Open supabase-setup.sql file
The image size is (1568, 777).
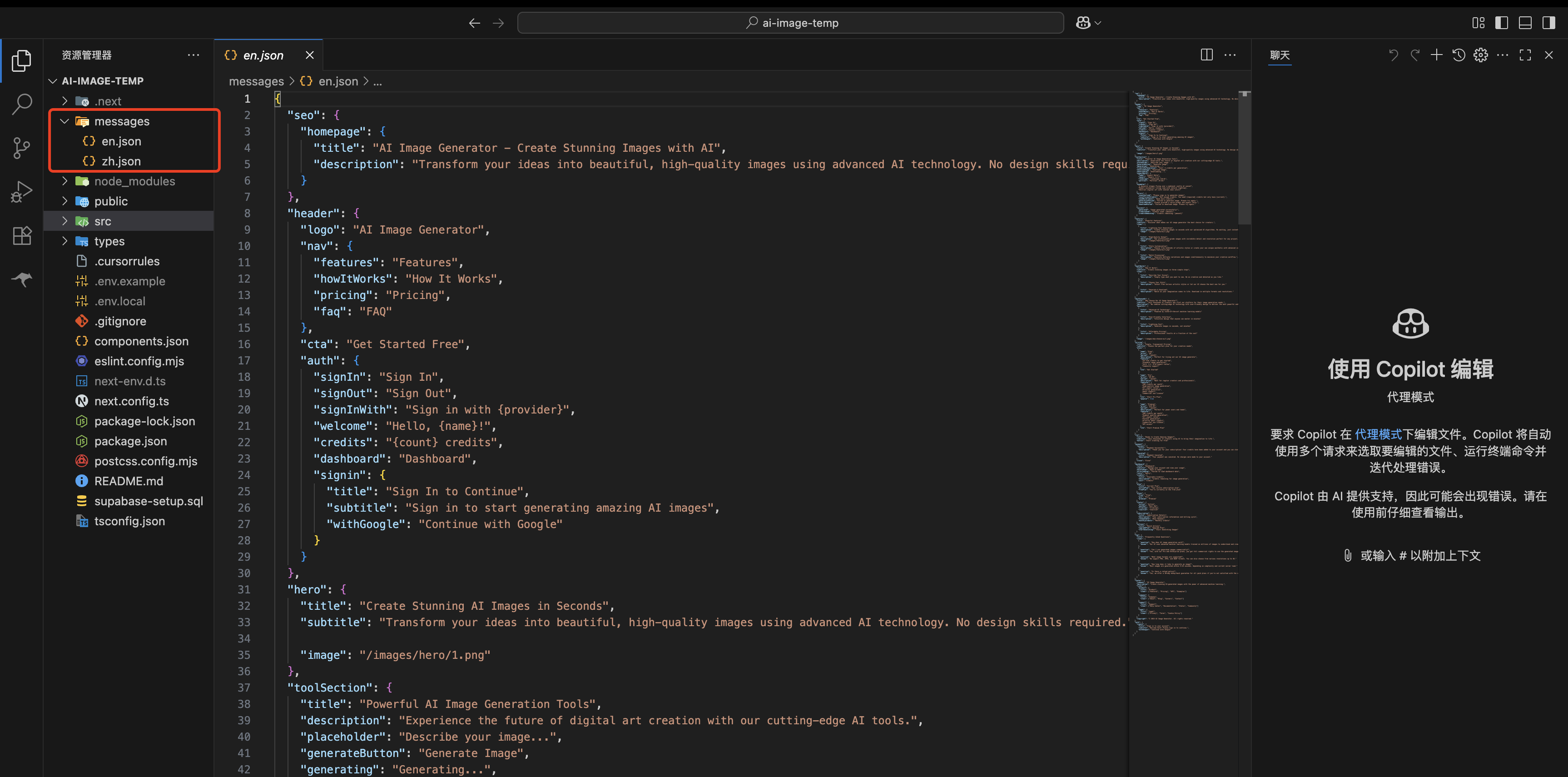129,501
